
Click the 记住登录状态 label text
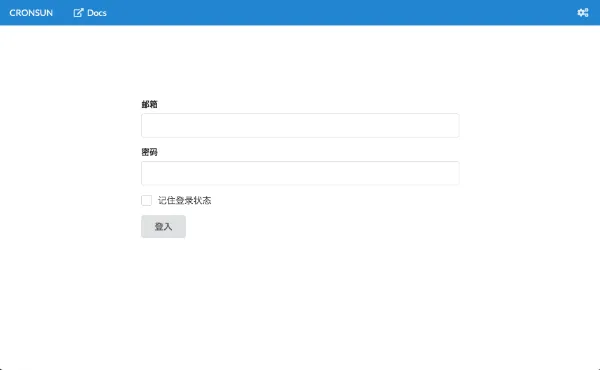tap(184, 200)
